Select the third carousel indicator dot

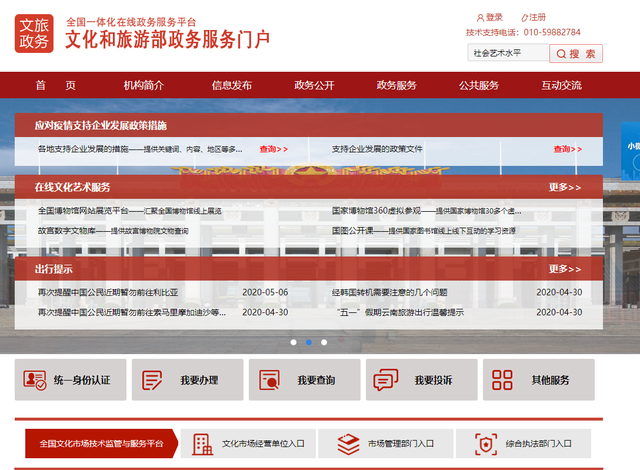pyautogui.click(x=325, y=342)
